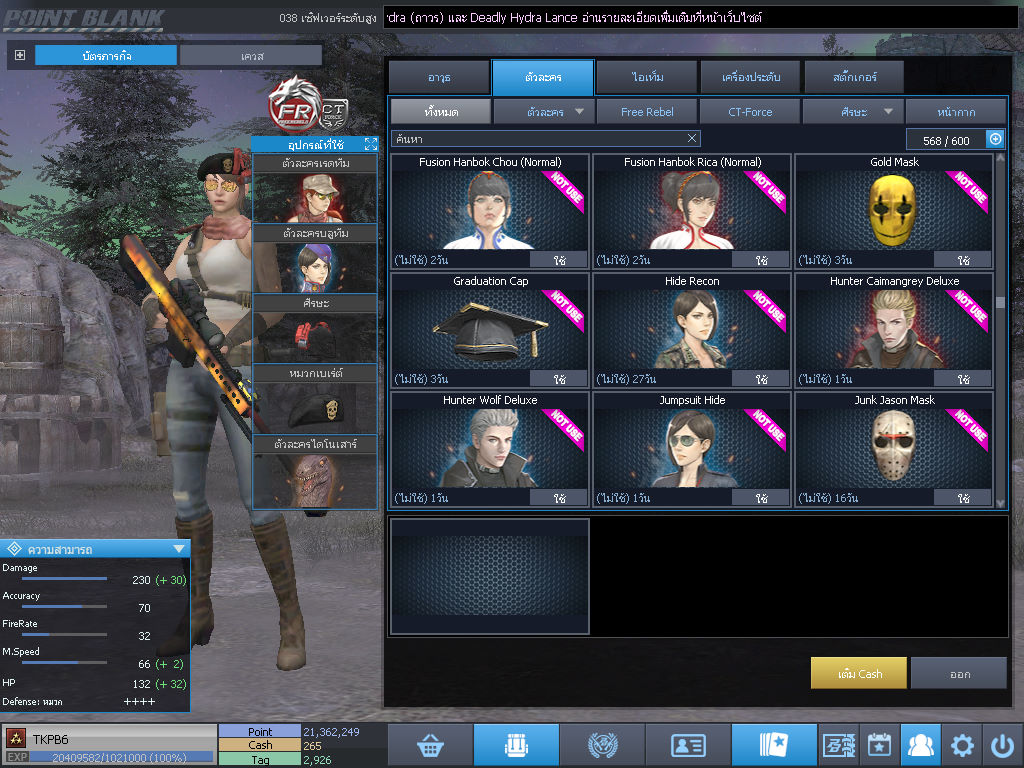1024x768 pixels.
Task: Select the Free Rebels FR wolf emblem
Action: point(295,104)
